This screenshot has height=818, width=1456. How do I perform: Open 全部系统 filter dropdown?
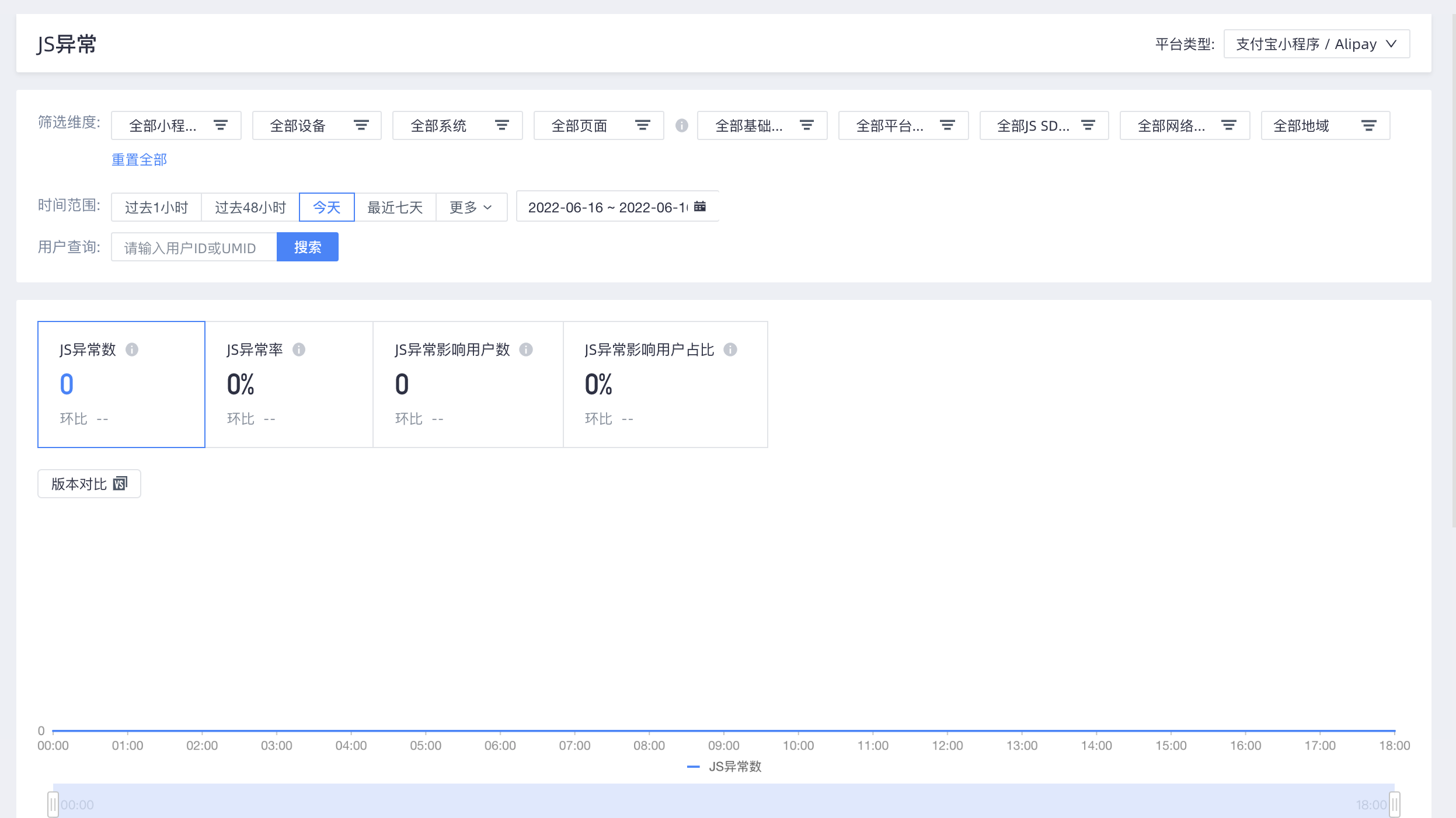[x=458, y=125]
